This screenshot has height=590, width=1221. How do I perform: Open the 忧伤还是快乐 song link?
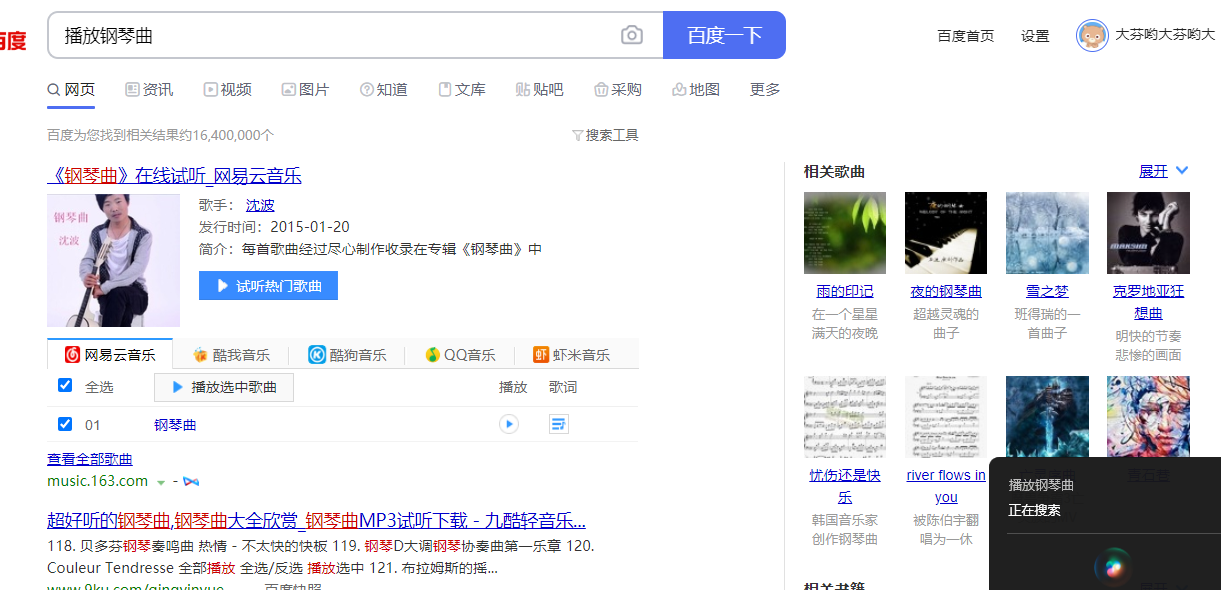[845, 486]
